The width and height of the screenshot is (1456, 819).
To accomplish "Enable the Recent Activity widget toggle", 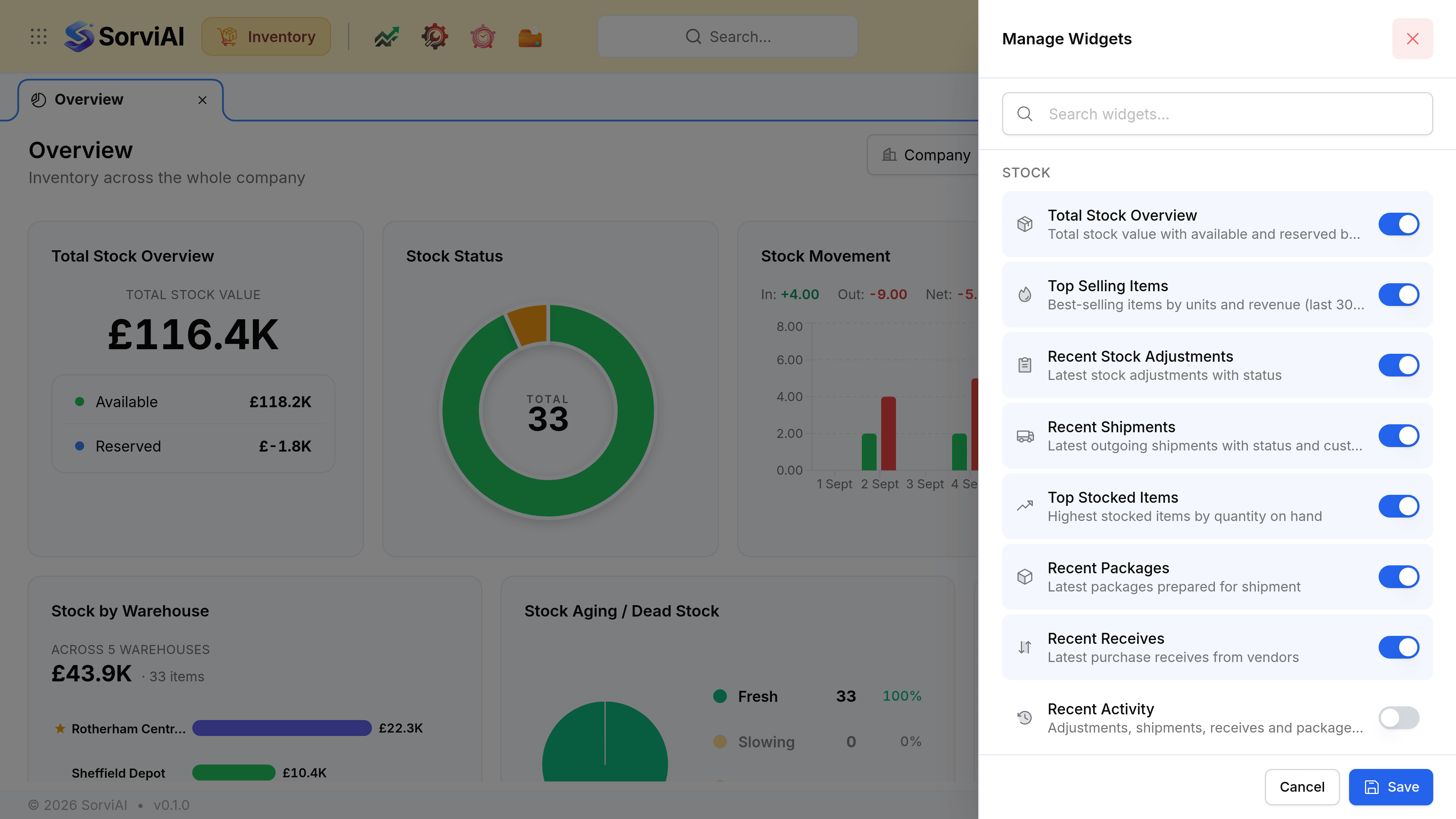I will (x=1398, y=718).
